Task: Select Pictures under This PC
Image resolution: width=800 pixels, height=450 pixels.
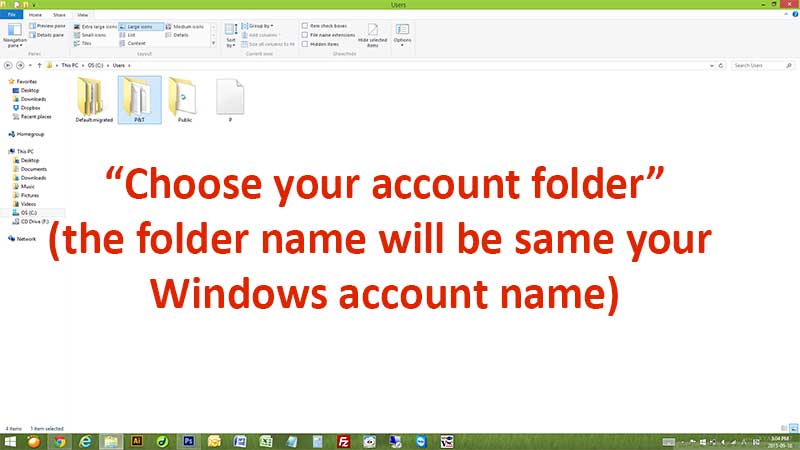Action: (26, 195)
